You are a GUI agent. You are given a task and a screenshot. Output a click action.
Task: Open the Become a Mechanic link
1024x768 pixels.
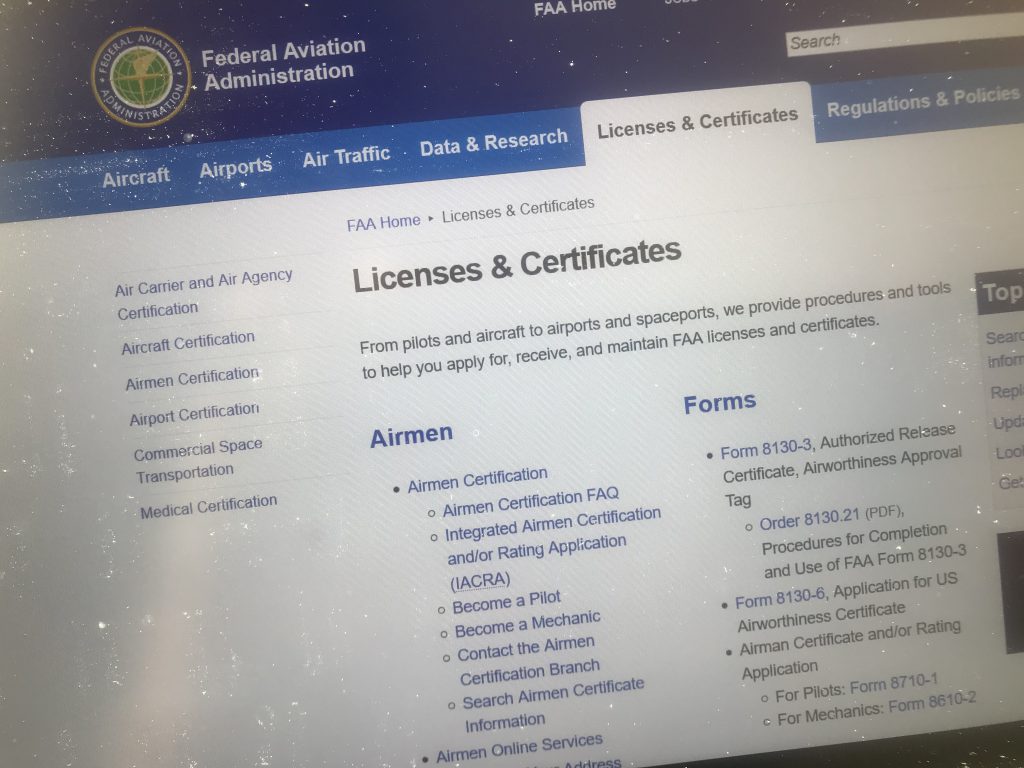click(527, 624)
